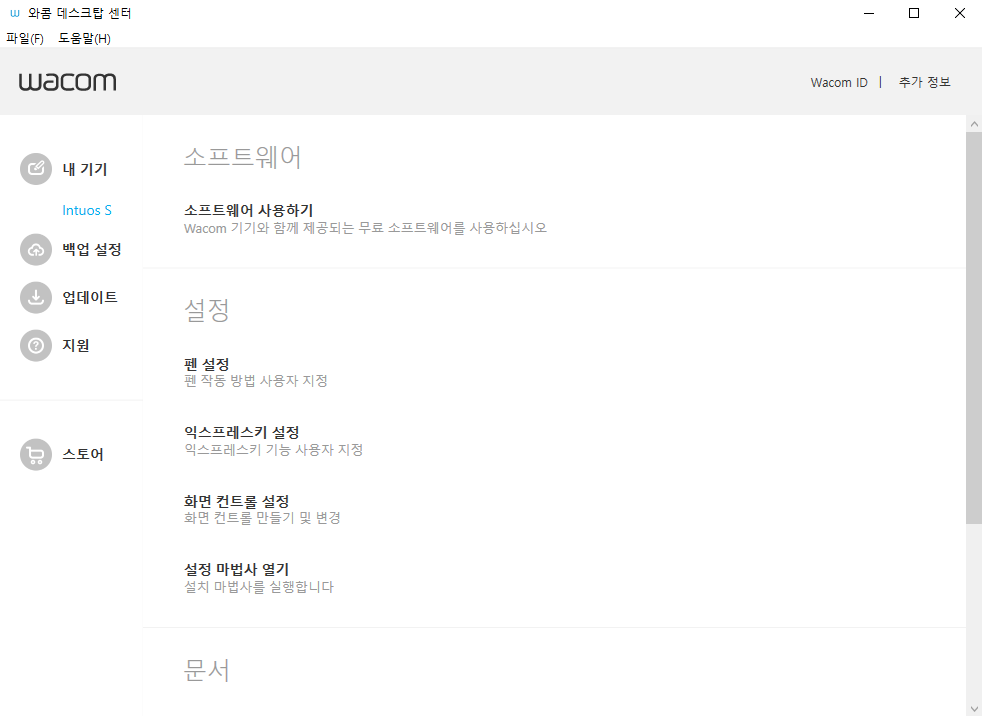
Task: Launch 설정 마법사 열기 wizard
Action: click(x=237, y=569)
